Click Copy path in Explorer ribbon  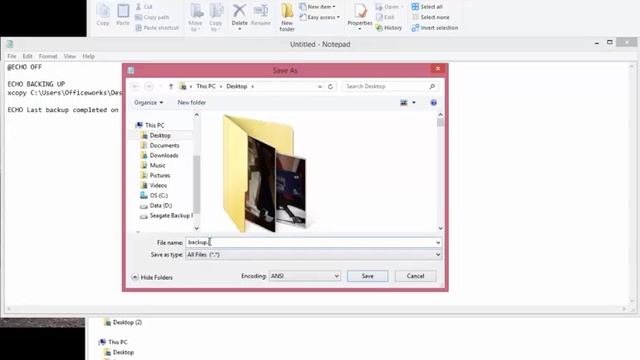pyautogui.click(x=152, y=17)
